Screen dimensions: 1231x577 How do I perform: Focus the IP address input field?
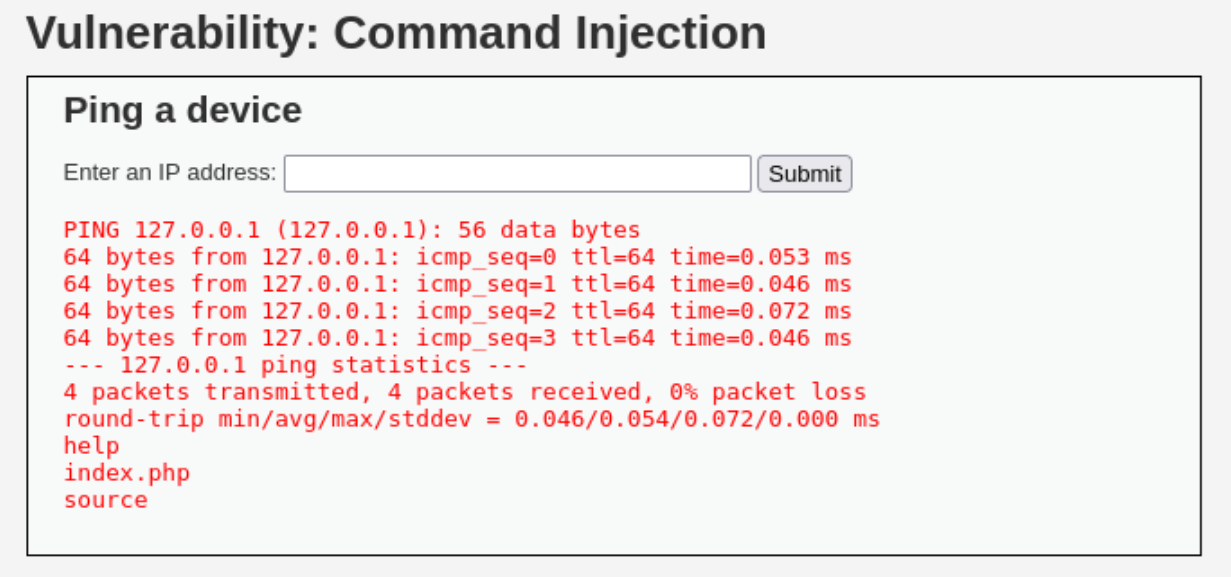tap(518, 173)
